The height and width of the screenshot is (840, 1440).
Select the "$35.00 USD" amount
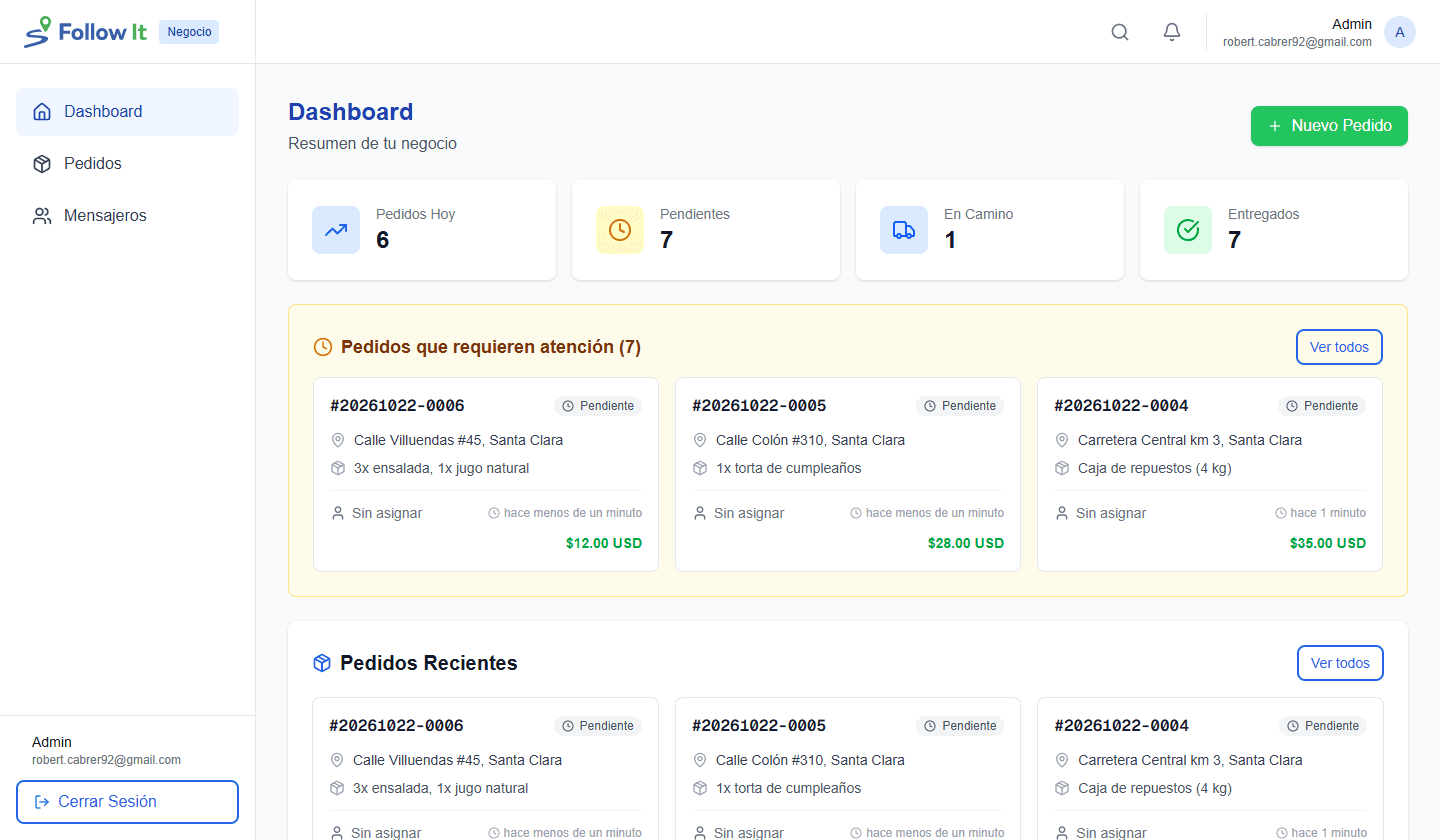click(1328, 543)
